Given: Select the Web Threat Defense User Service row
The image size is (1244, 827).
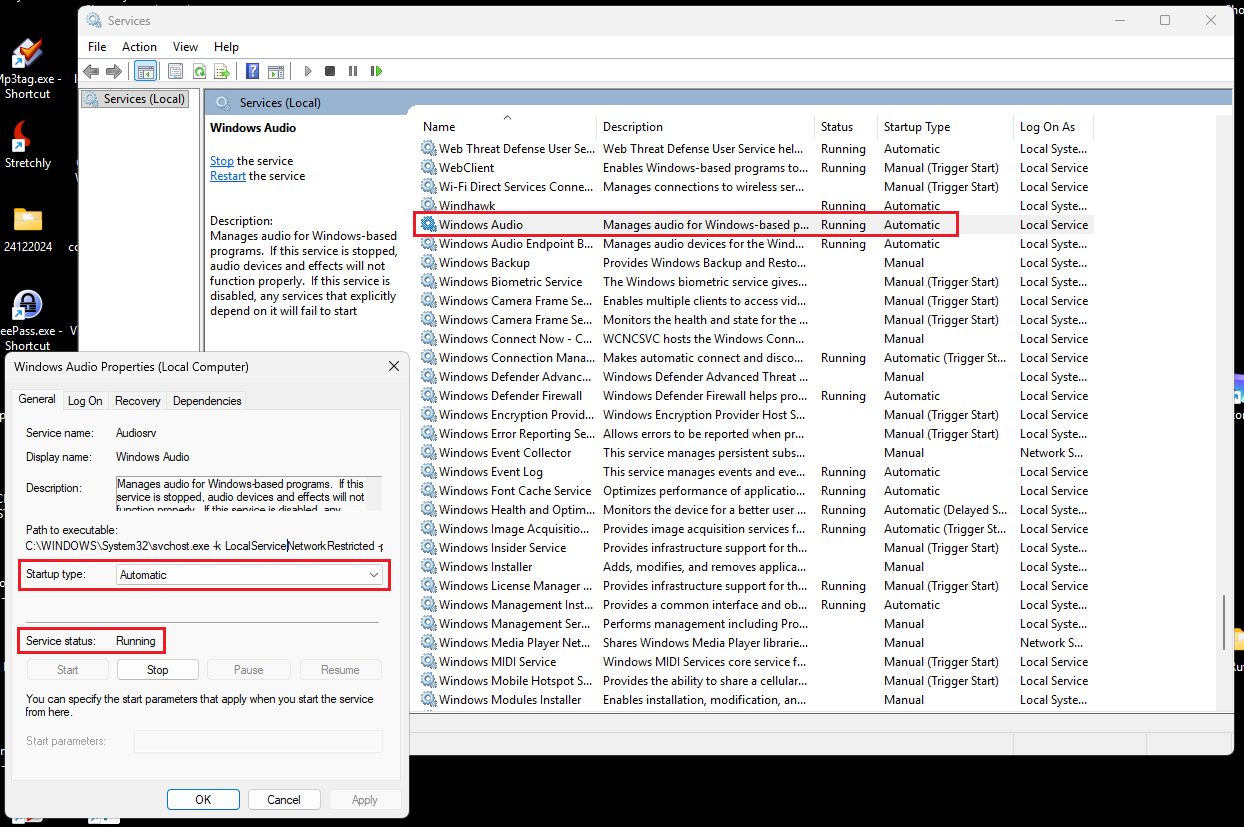Looking at the screenshot, I should (x=756, y=149).
